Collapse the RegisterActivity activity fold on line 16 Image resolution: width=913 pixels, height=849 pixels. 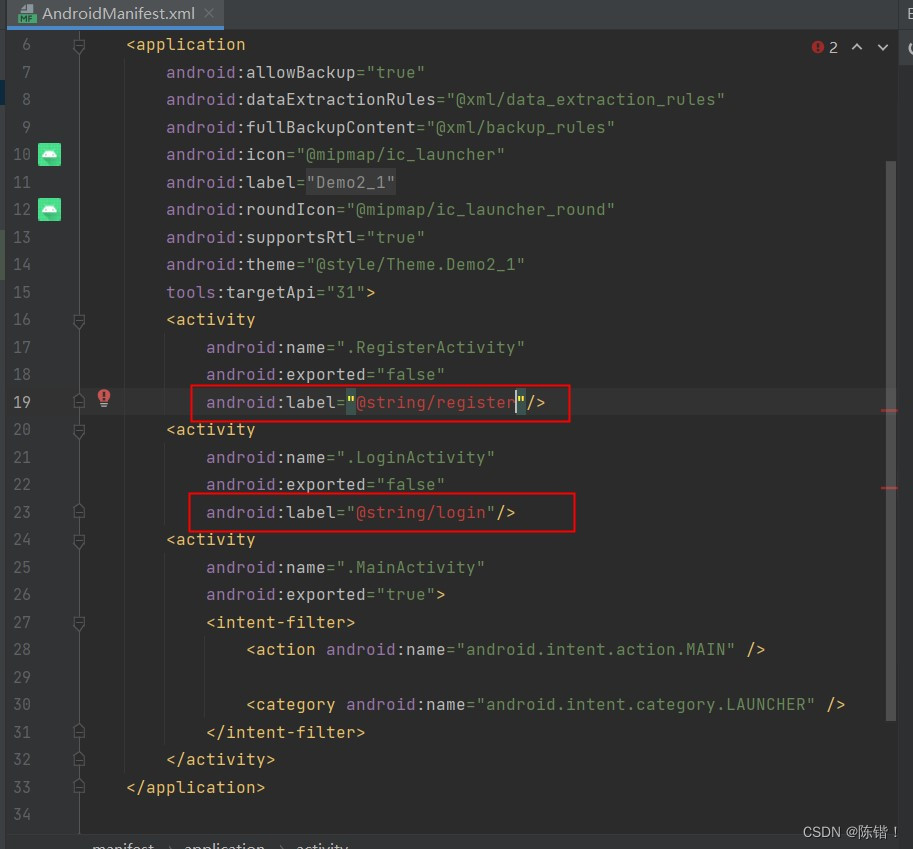pos(79,320)
